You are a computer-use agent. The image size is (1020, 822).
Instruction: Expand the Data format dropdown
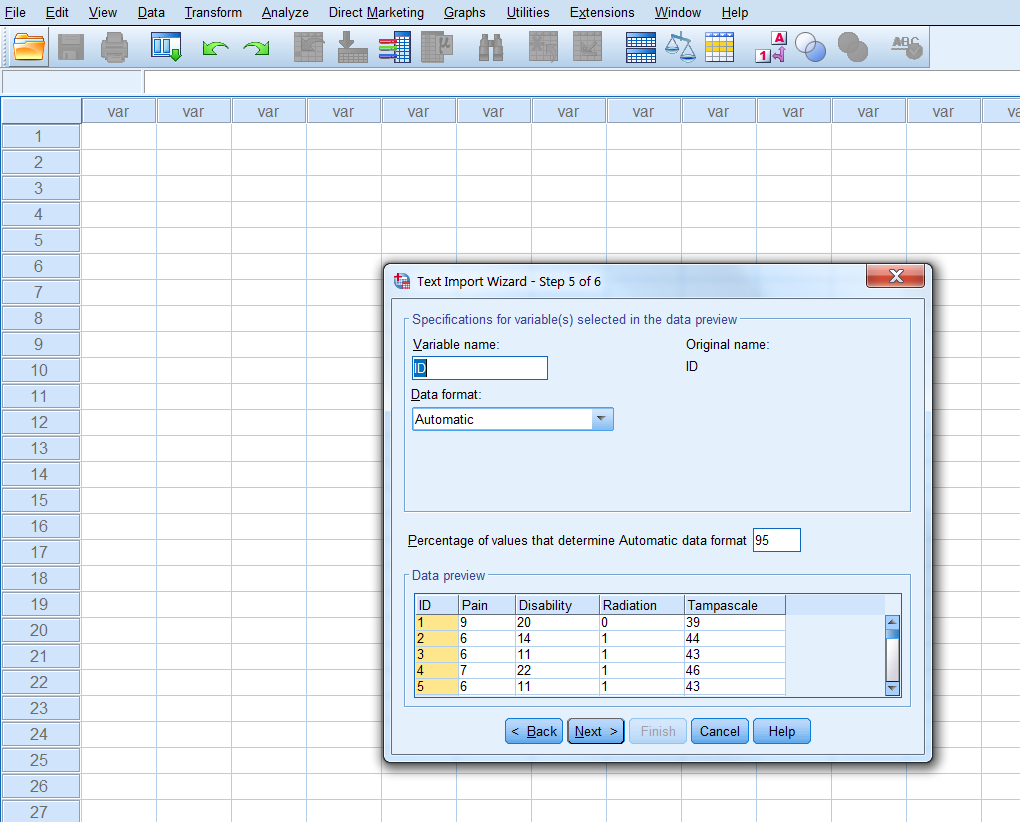pos(601,420)
